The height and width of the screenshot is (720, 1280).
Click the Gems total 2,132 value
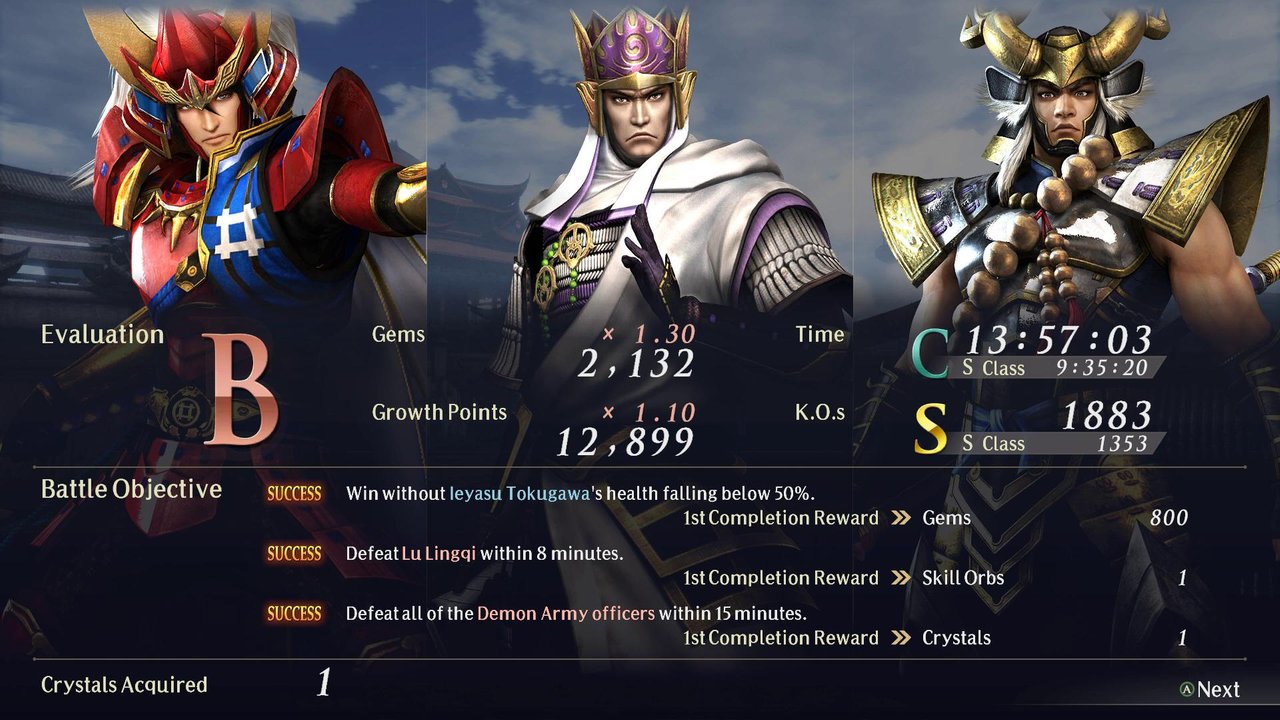coord(636,364)
